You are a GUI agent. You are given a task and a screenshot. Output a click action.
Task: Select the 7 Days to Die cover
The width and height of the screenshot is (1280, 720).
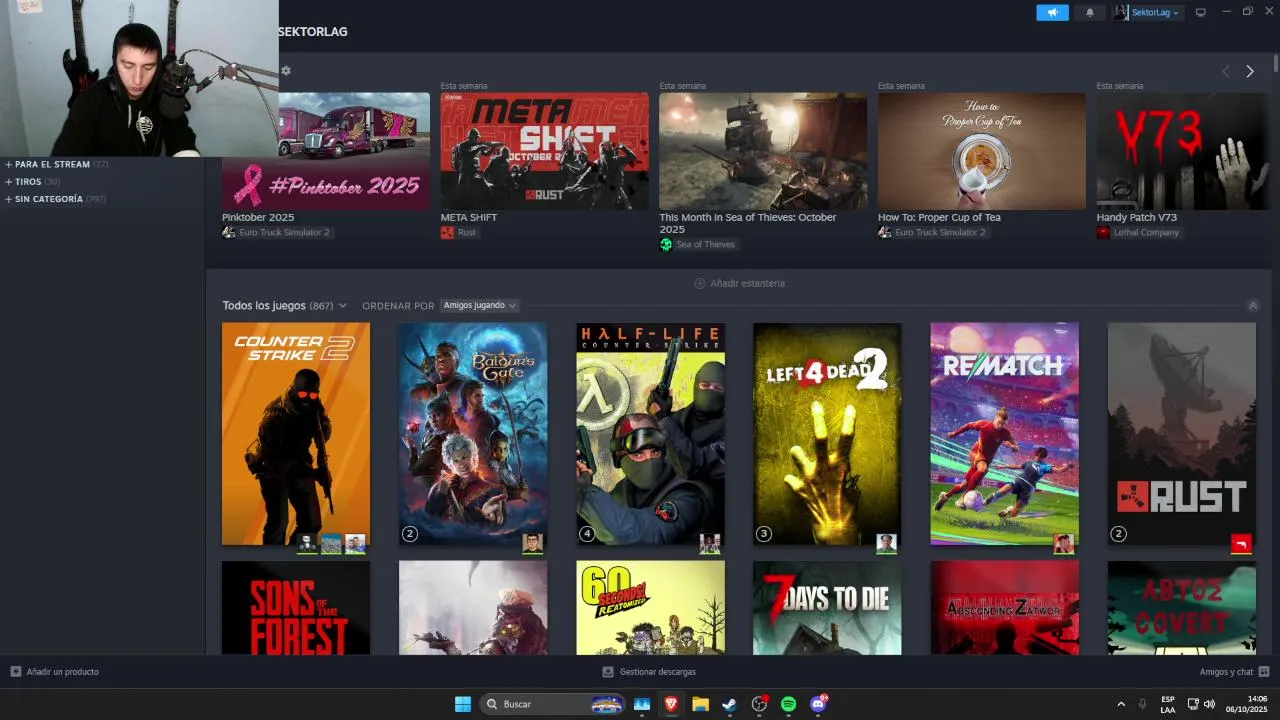[x=827, y=608]
